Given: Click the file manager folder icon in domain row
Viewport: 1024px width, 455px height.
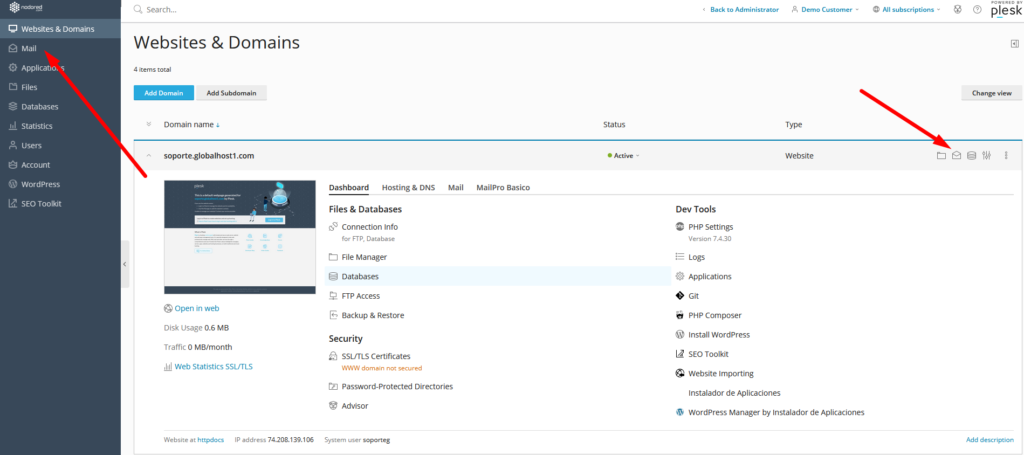Looking at the screenshot, I should 941,155.
